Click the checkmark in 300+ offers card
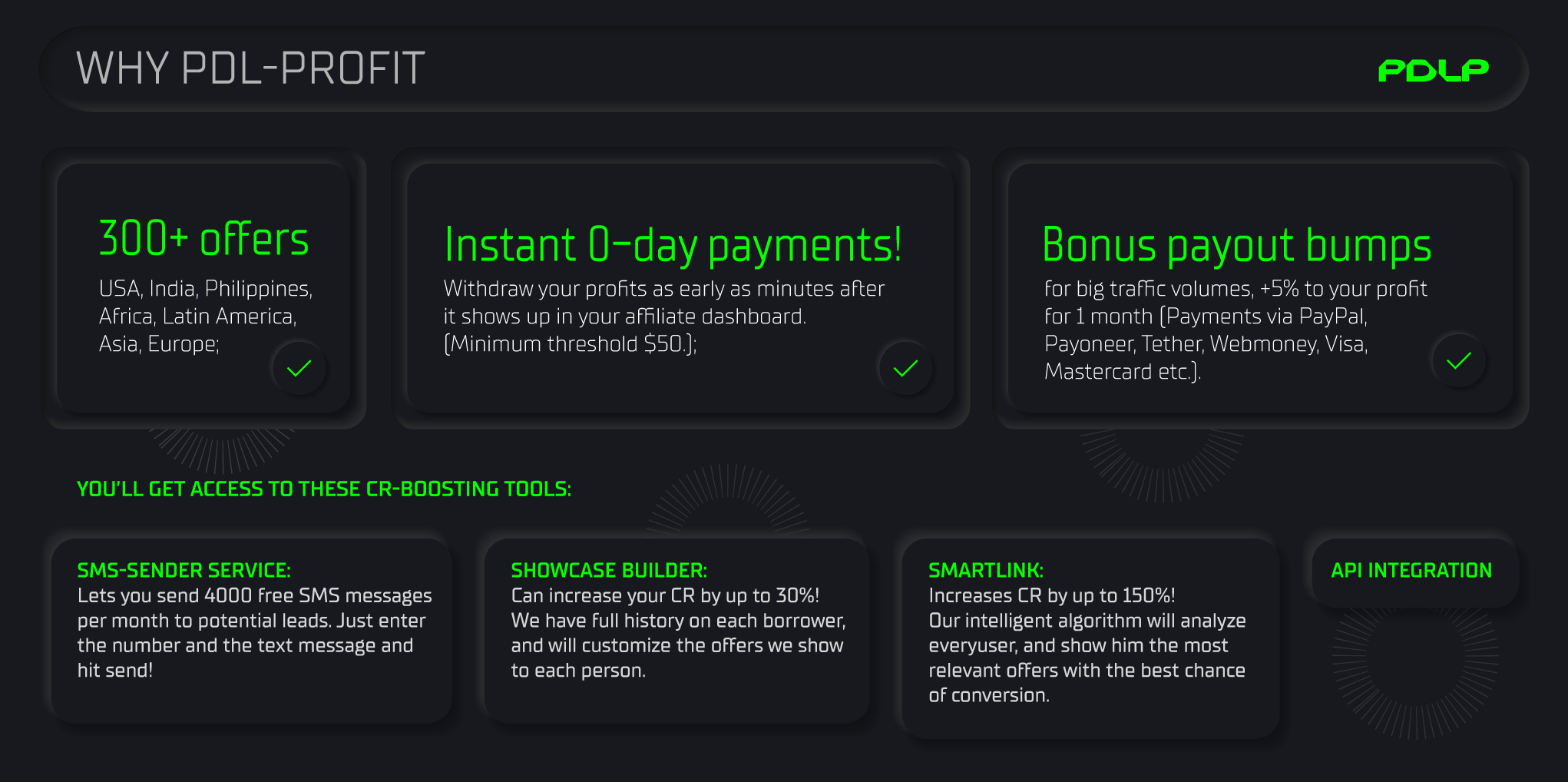The image size is (1568, 782). tap(299, 368)
